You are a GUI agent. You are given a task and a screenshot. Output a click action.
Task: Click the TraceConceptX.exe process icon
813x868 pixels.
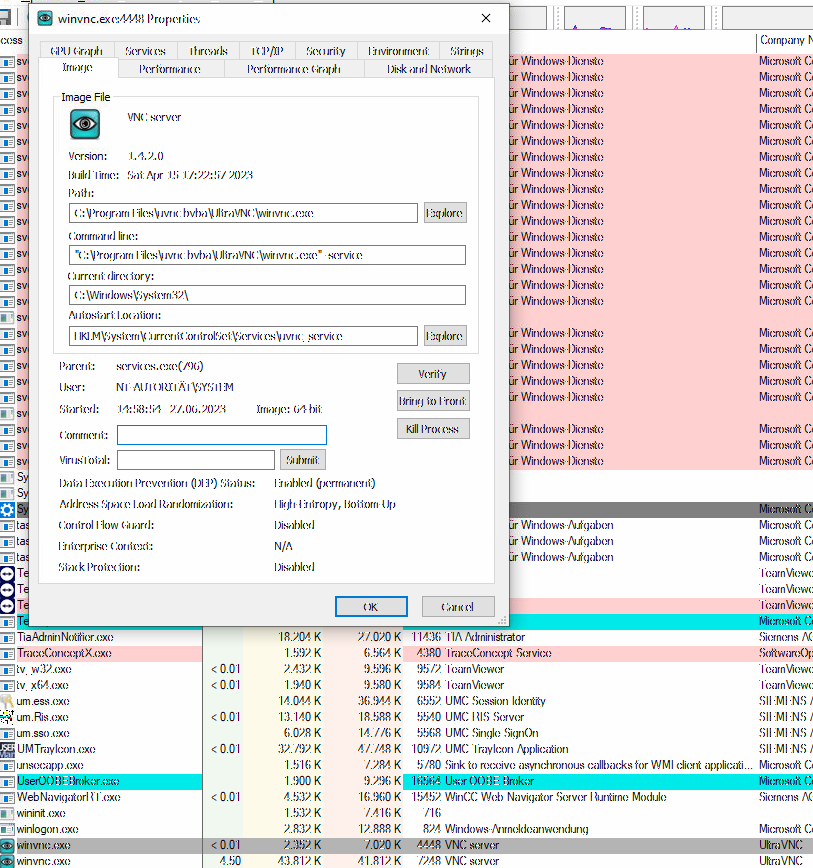point(10,653)
